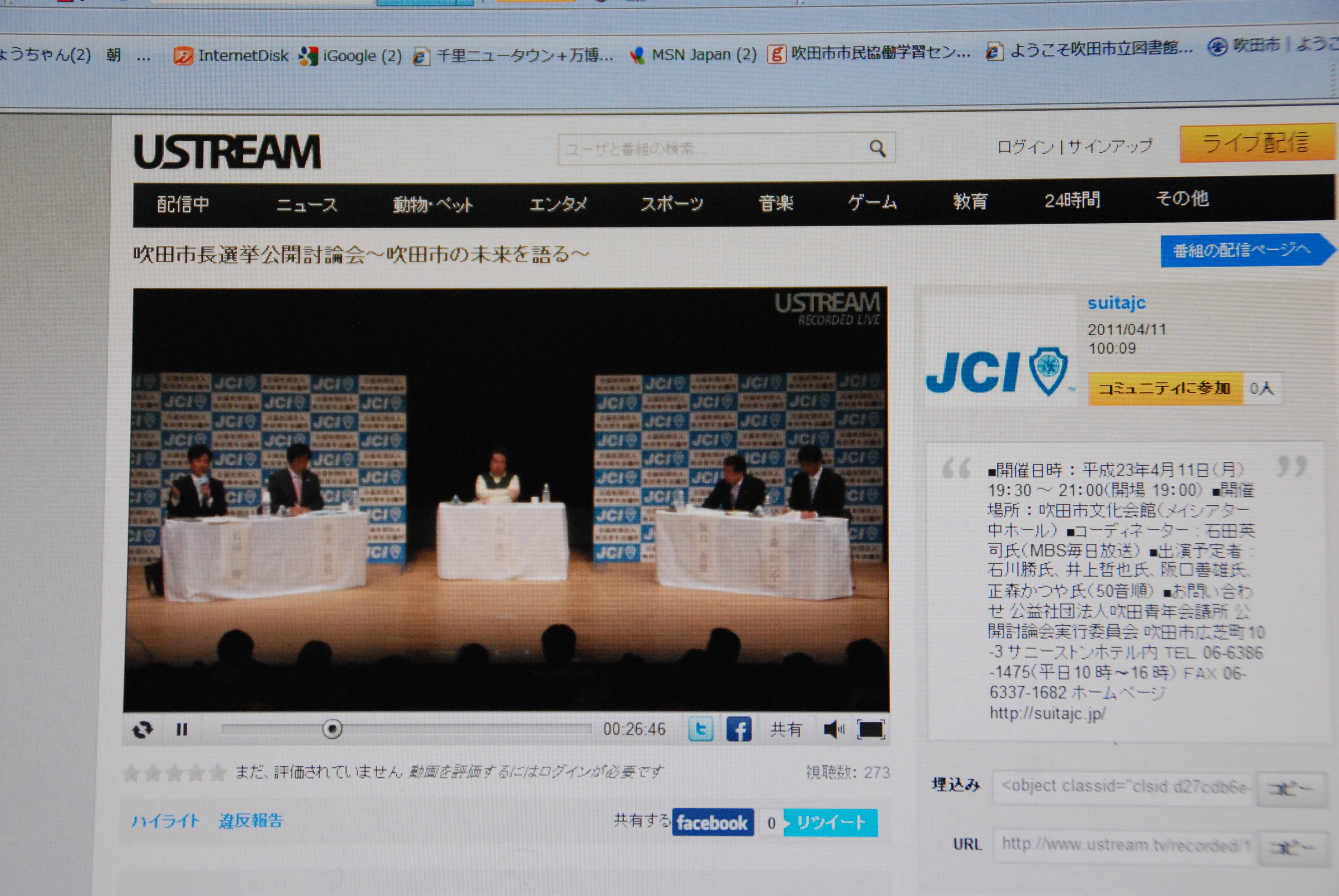Open ゲーム category

pos(872,202)
